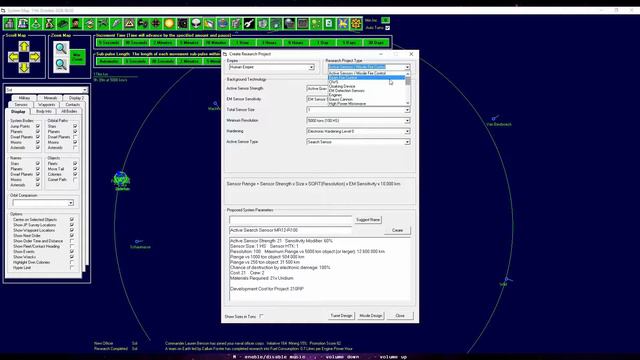The width and height of the screenshot is (640, 360).
Task: Toggle Show Order Time and Distance checkbox
Action: 72,241
